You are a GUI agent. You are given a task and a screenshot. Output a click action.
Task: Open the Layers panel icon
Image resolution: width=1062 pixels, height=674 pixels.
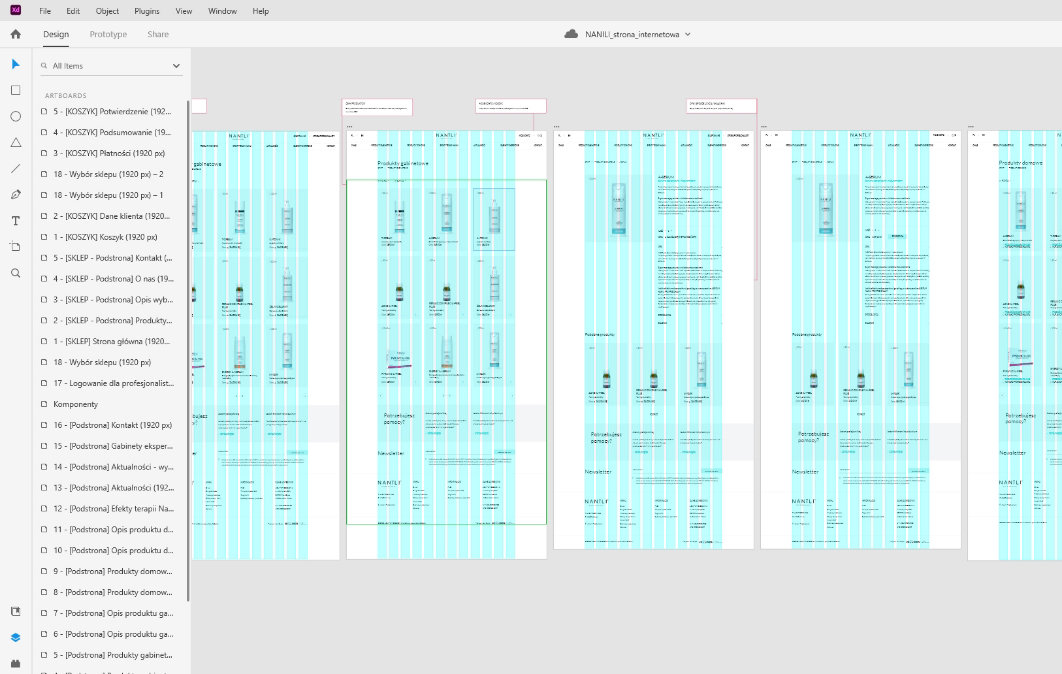(x=15, y=636)
